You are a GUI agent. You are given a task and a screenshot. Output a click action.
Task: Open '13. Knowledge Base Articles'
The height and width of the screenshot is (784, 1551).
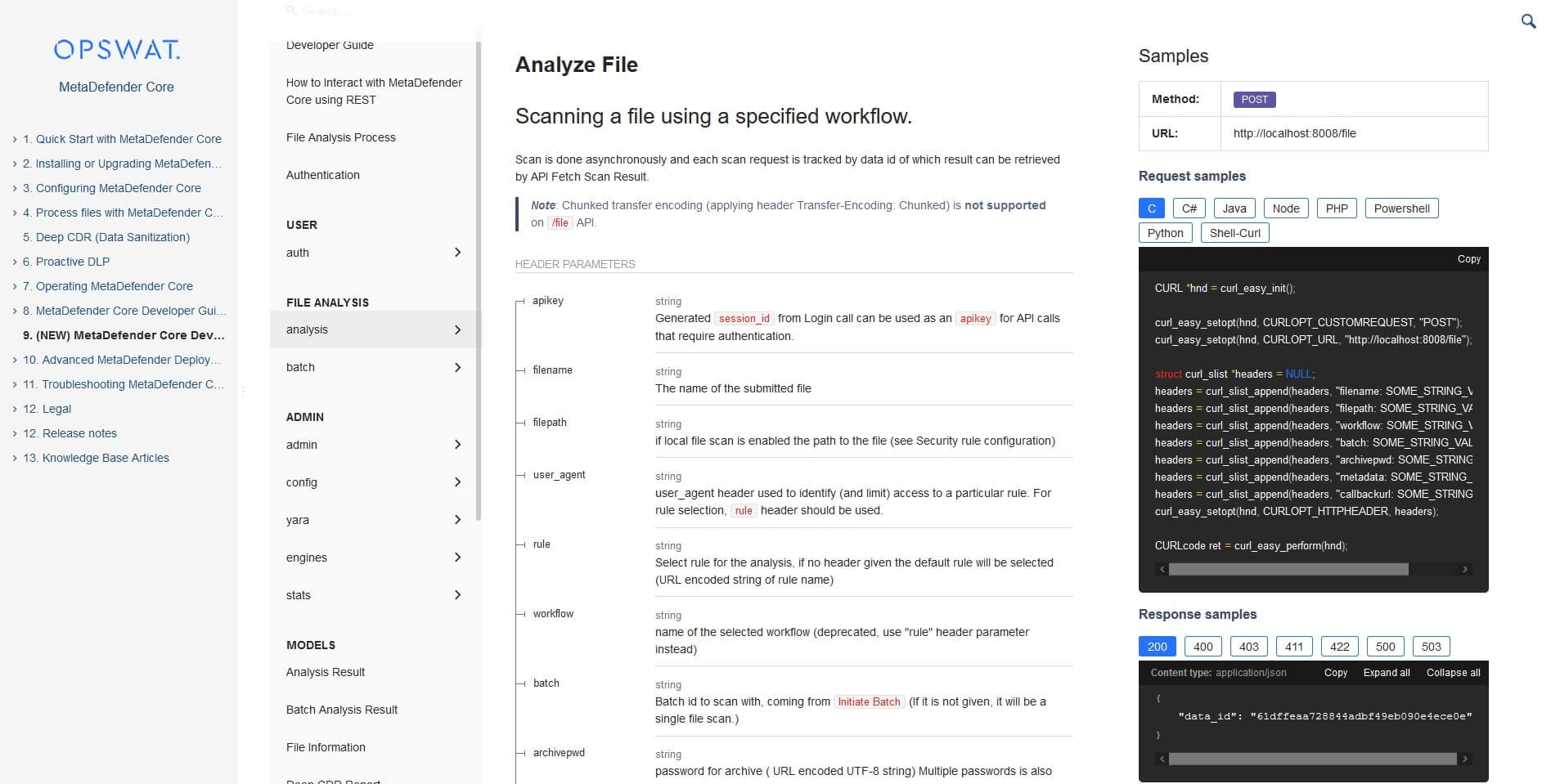tap(96, 458)
